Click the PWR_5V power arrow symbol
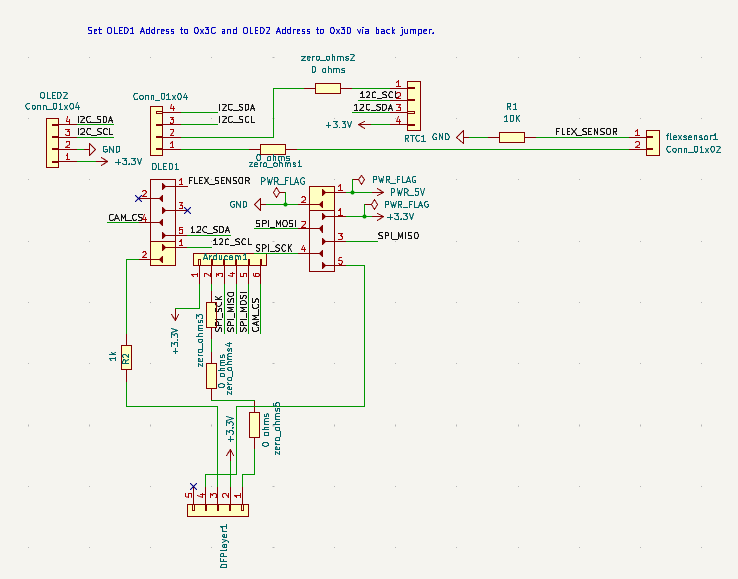This screenshot has width=738, height=579. (x=380, y=192)
